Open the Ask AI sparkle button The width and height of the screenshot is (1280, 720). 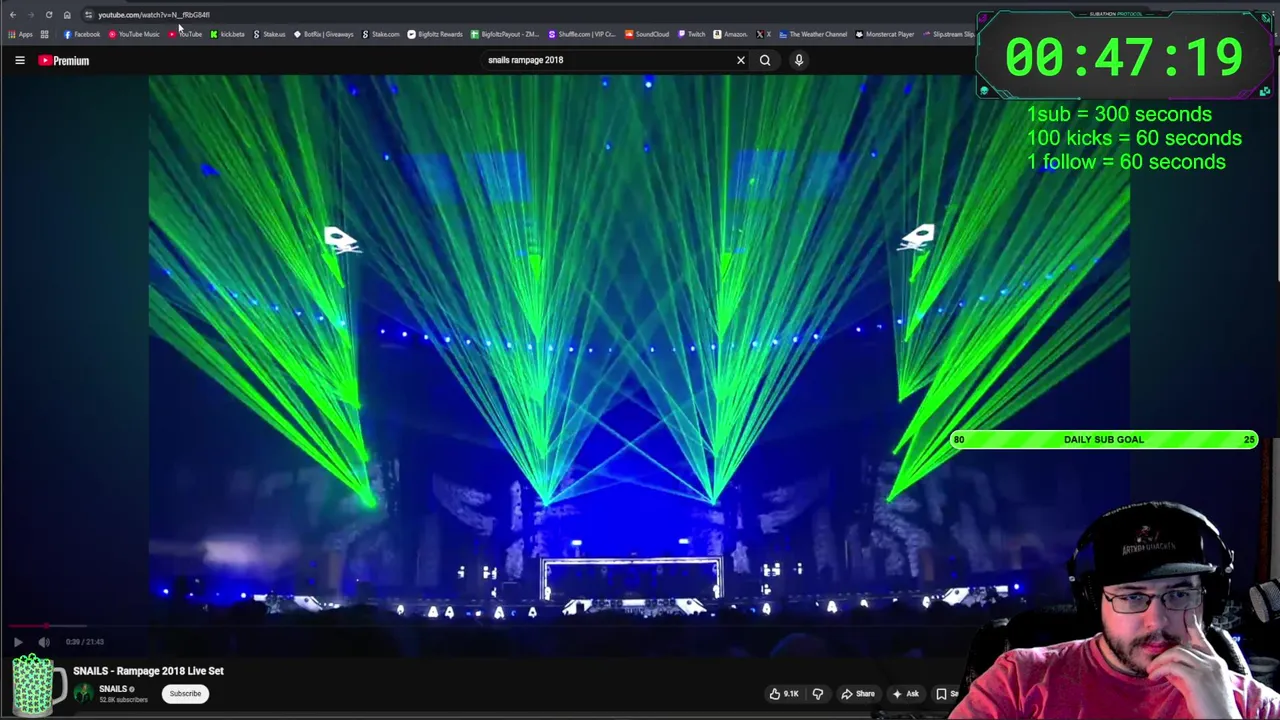[906, 694]
